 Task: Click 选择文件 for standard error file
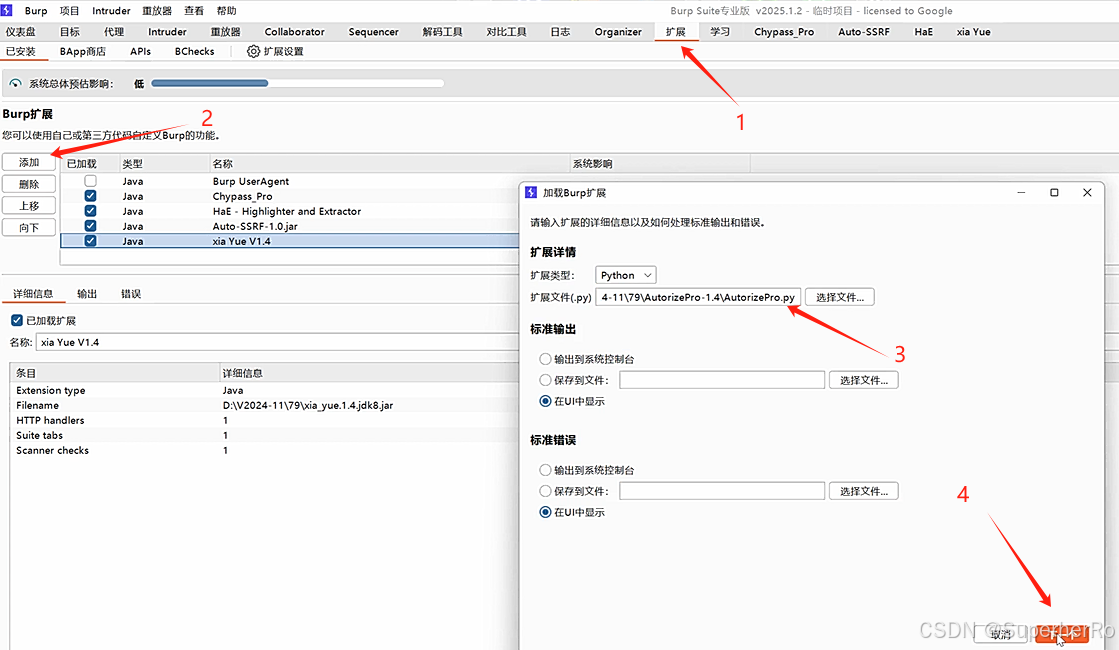coord(864,491)
